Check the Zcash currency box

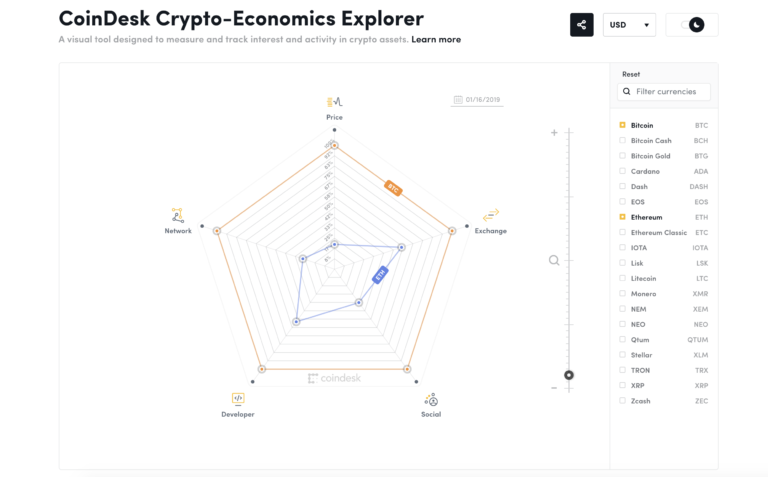pos(622,401)
